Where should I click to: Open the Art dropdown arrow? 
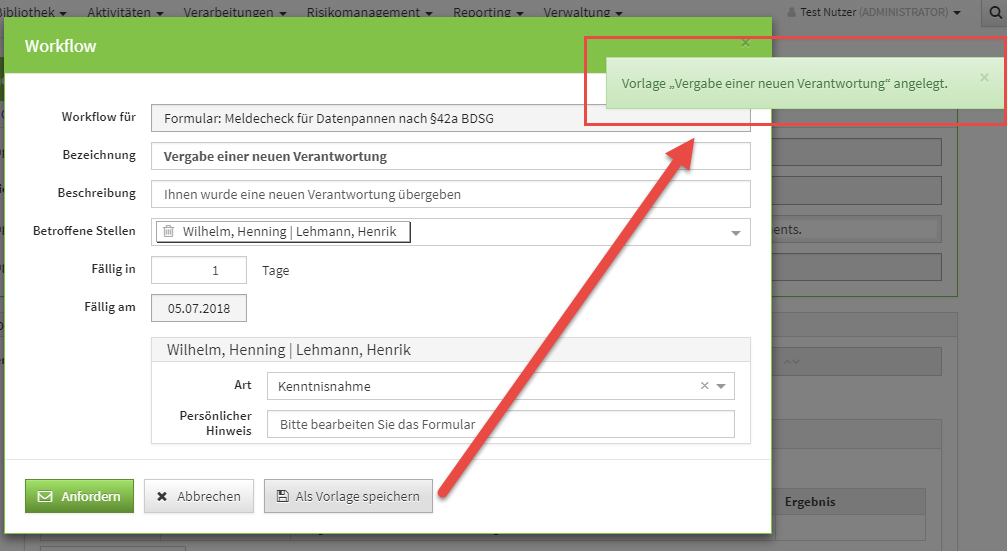[x=722, y=386]
